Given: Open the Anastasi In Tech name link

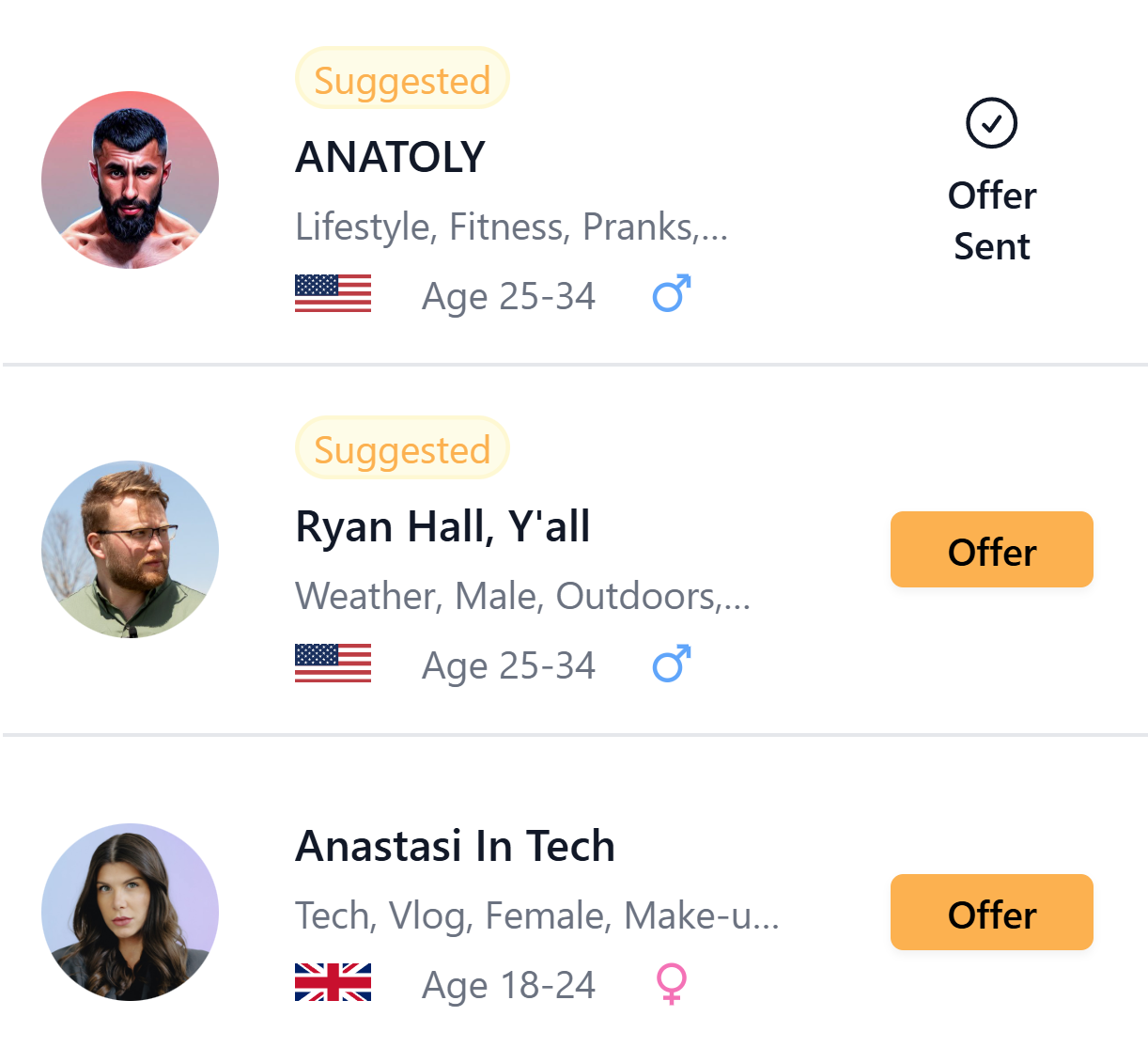Looking at the screenshot, I should (455, 846).
